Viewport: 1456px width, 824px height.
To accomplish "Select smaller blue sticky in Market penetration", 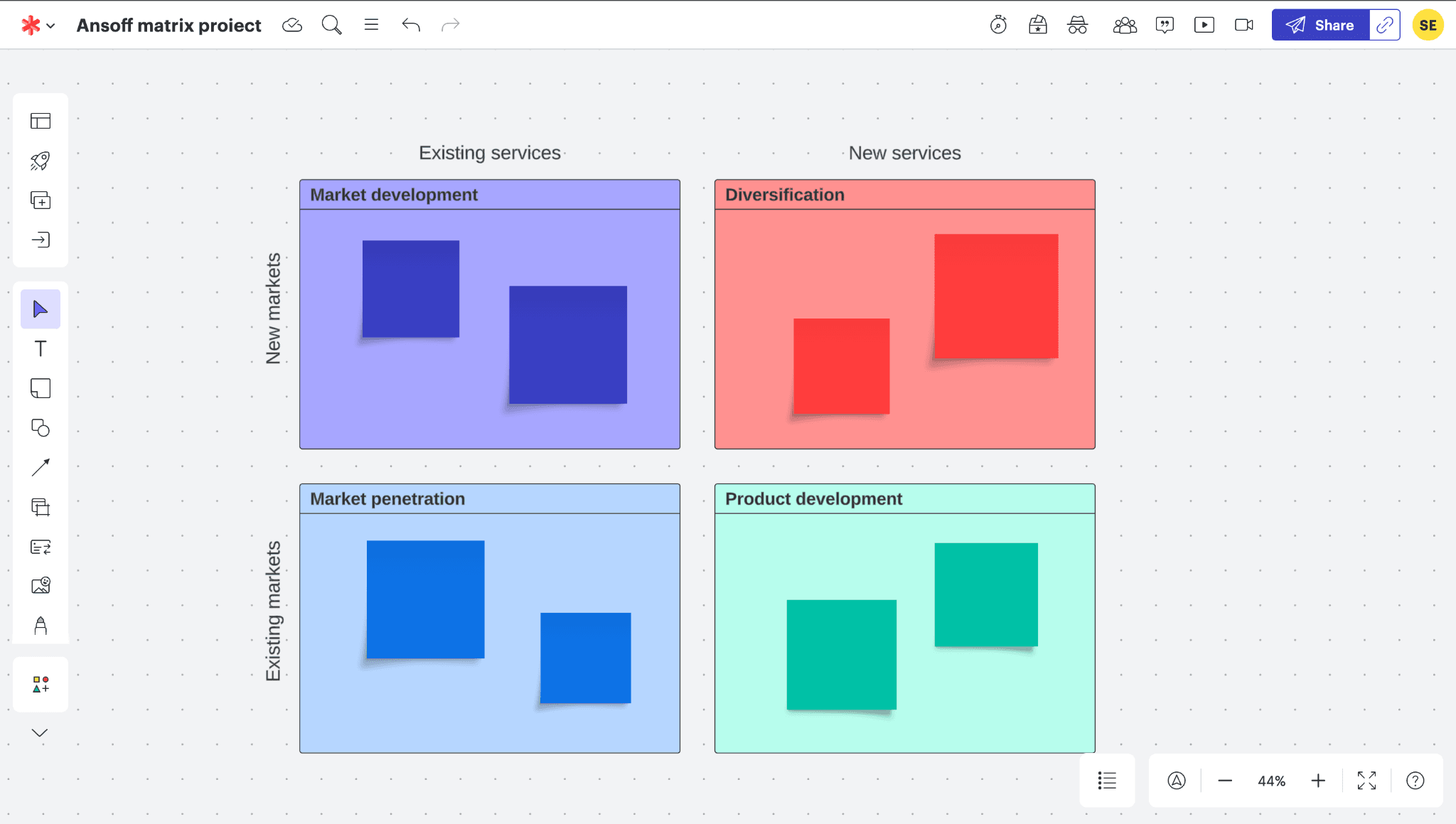I will (x=586, y=658).
